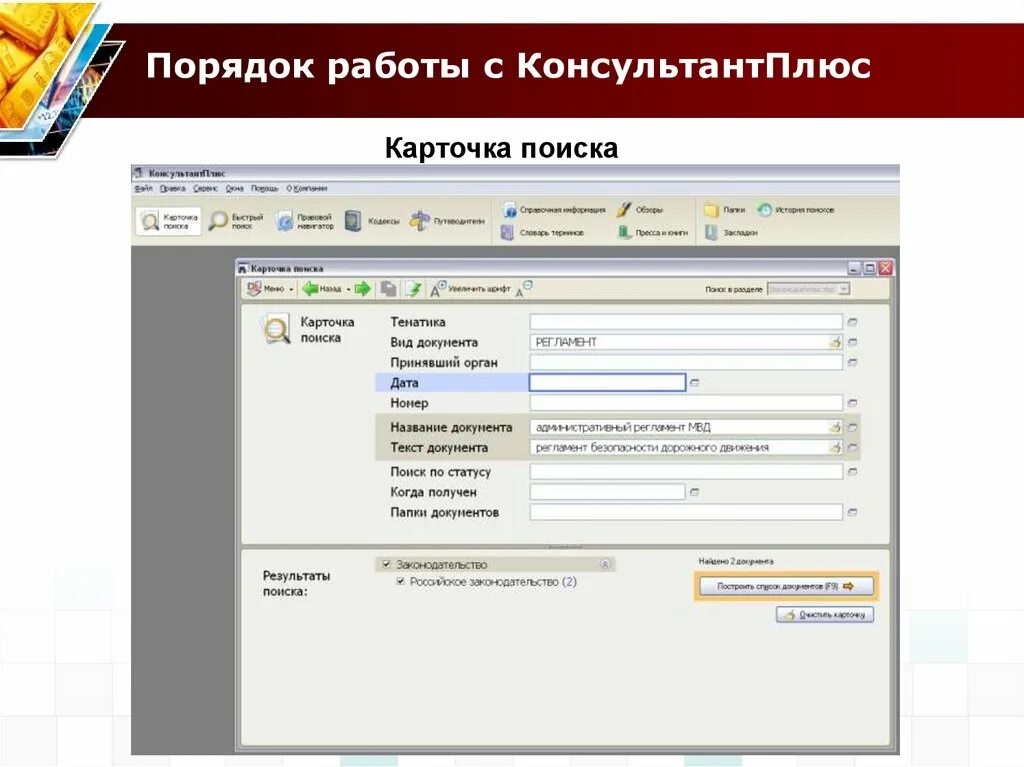1024x767 pixels.
Task: Open the Файл menu
Action: coord(143,188)
